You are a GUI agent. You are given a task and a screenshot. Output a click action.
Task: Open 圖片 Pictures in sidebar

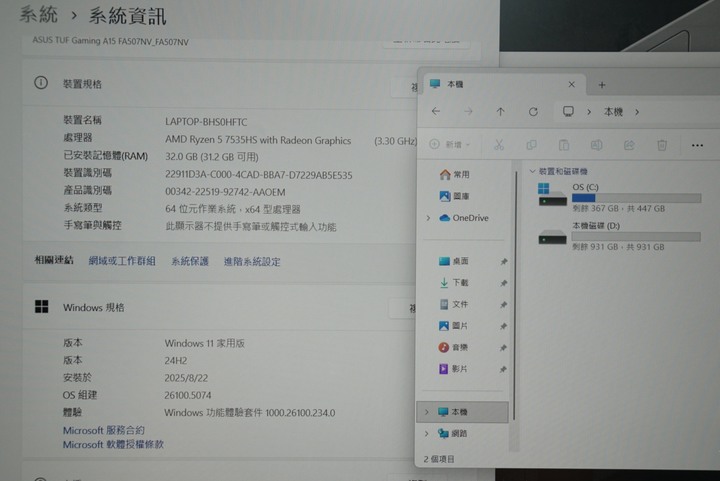coord(453,326)
